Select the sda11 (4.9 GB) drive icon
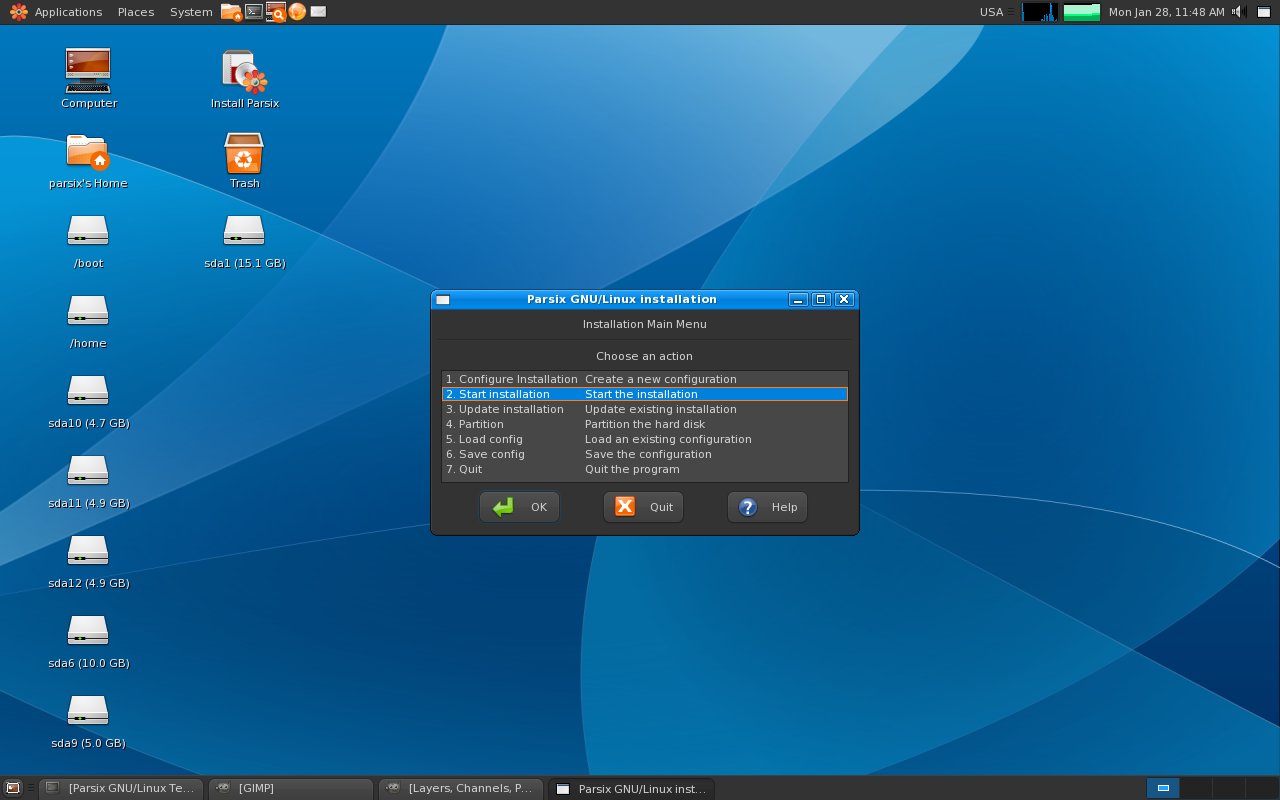The height and width of the screenshot is (800, 1280). [x=88, y=471]
